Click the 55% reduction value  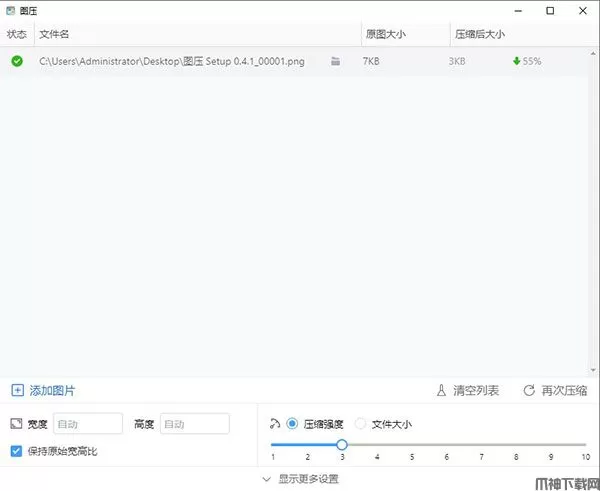(532, 61)
